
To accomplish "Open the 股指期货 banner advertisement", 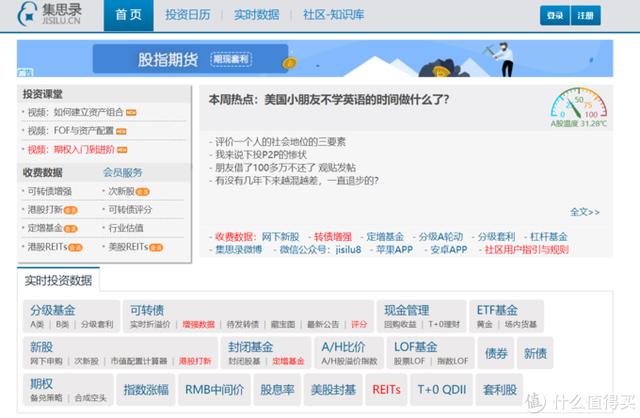I will point(315,58).
